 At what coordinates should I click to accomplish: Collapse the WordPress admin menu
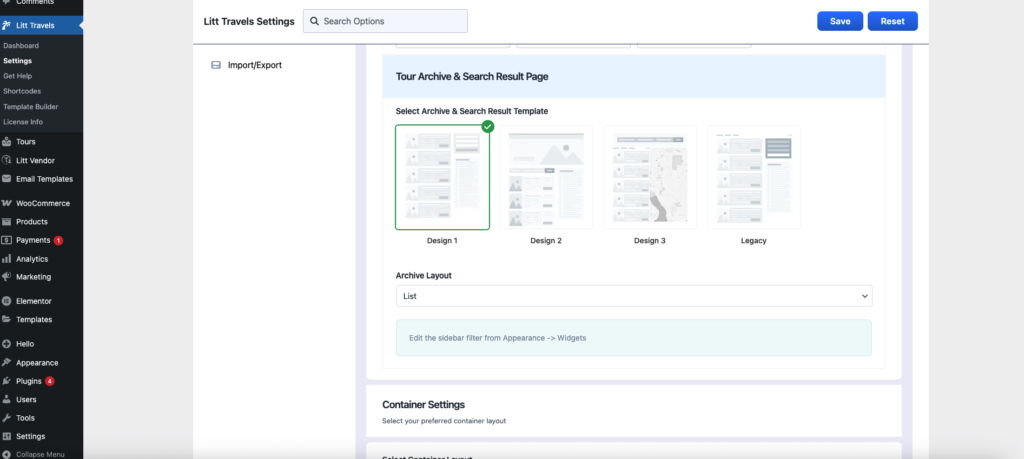pos(39,454)
